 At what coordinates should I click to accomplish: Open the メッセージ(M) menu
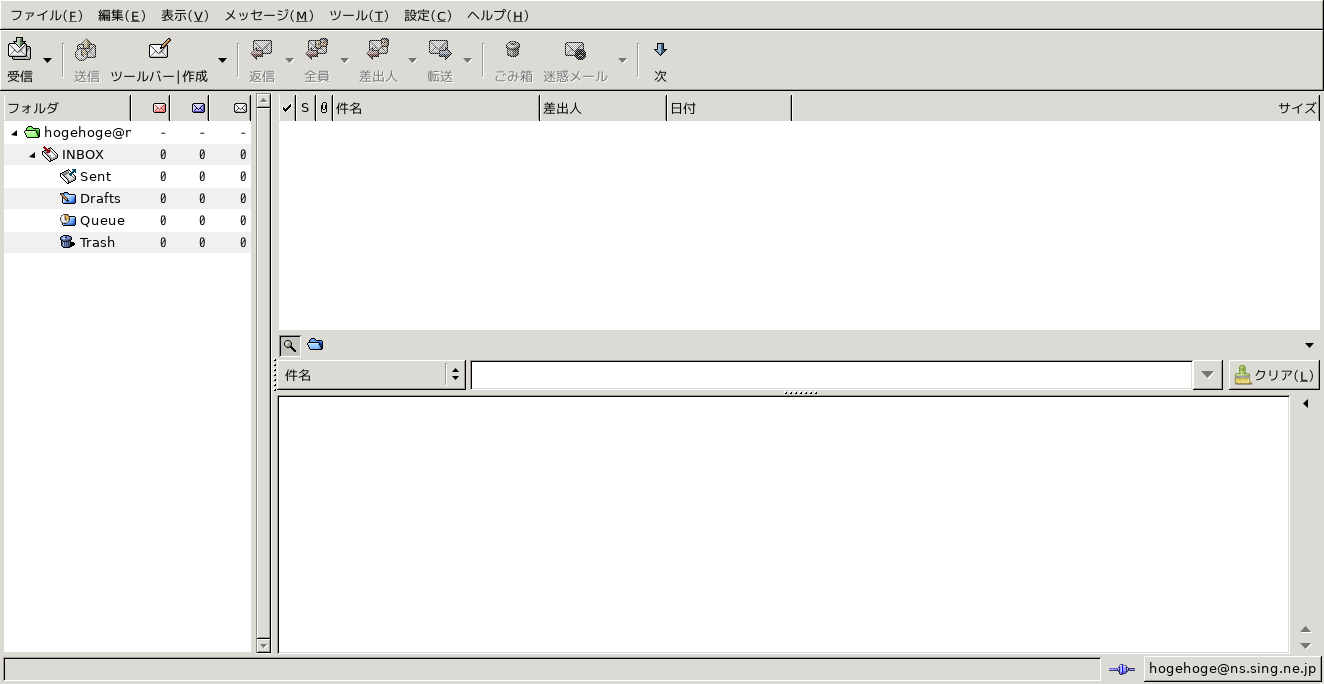click(268, 15)
